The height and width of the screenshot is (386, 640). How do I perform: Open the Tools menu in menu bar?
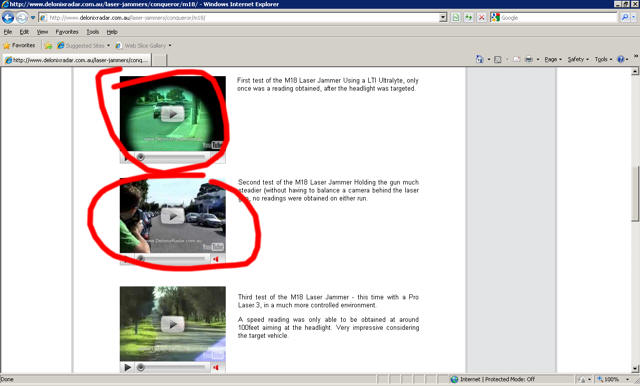pyautogui.click(x=93, y=32)
